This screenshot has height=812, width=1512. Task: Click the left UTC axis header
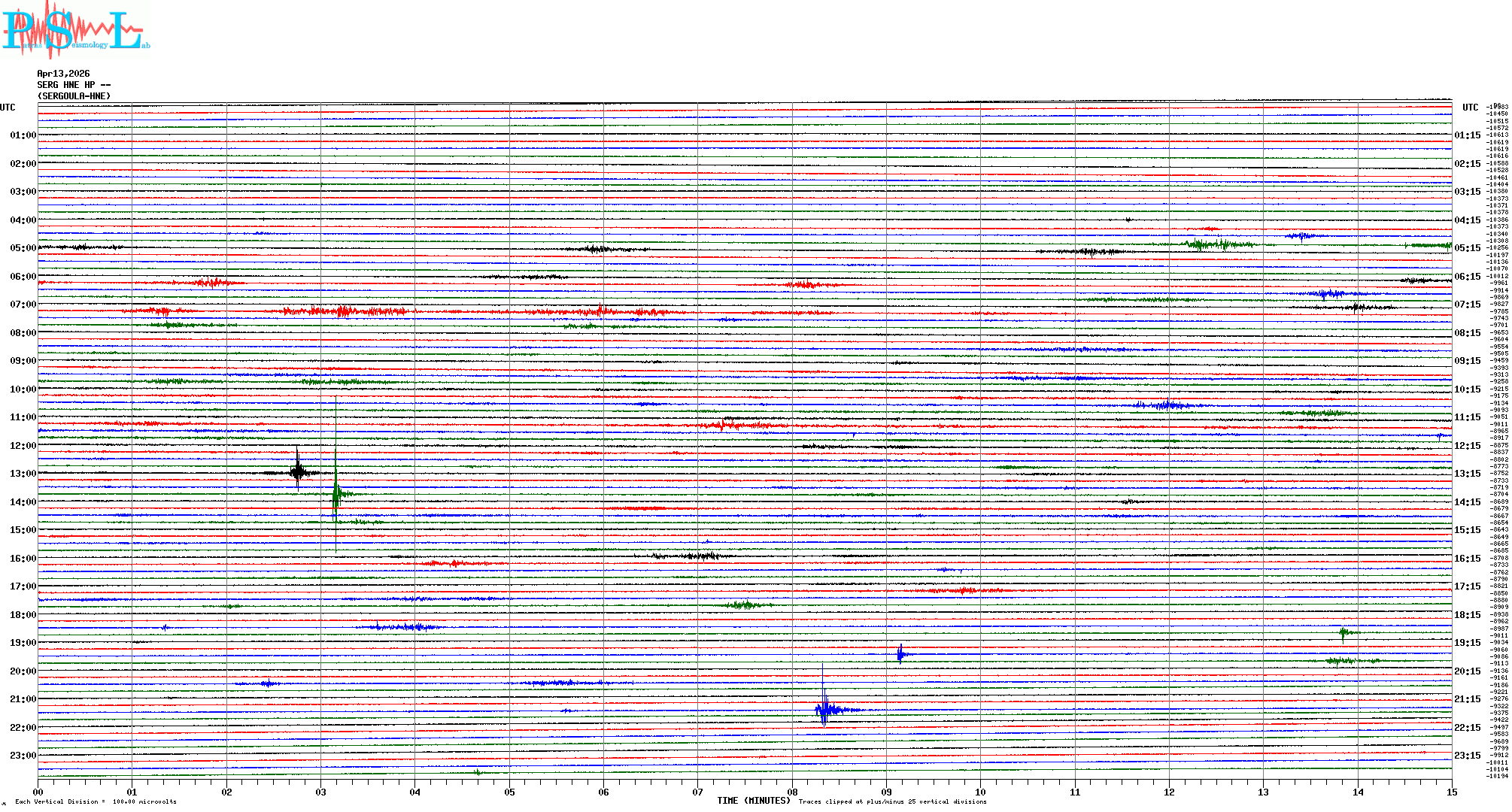pos(8,108)
